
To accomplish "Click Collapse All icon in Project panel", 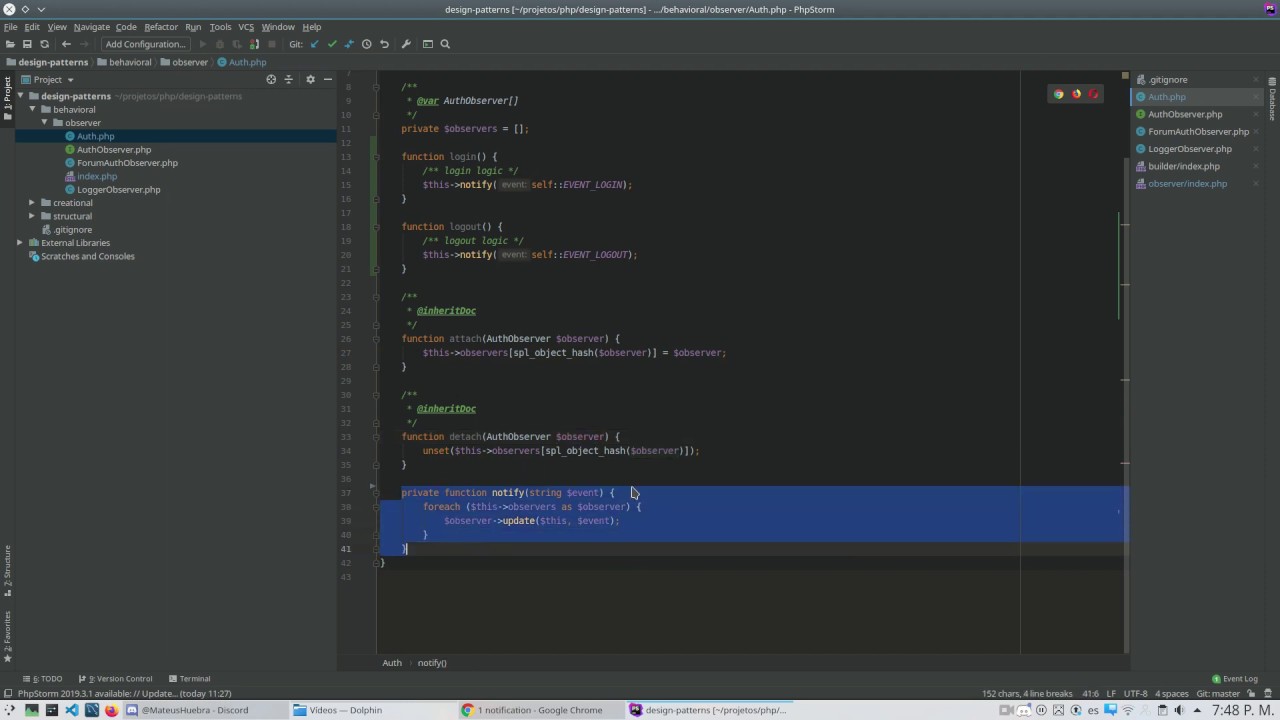I will click(x=289, y=79).
